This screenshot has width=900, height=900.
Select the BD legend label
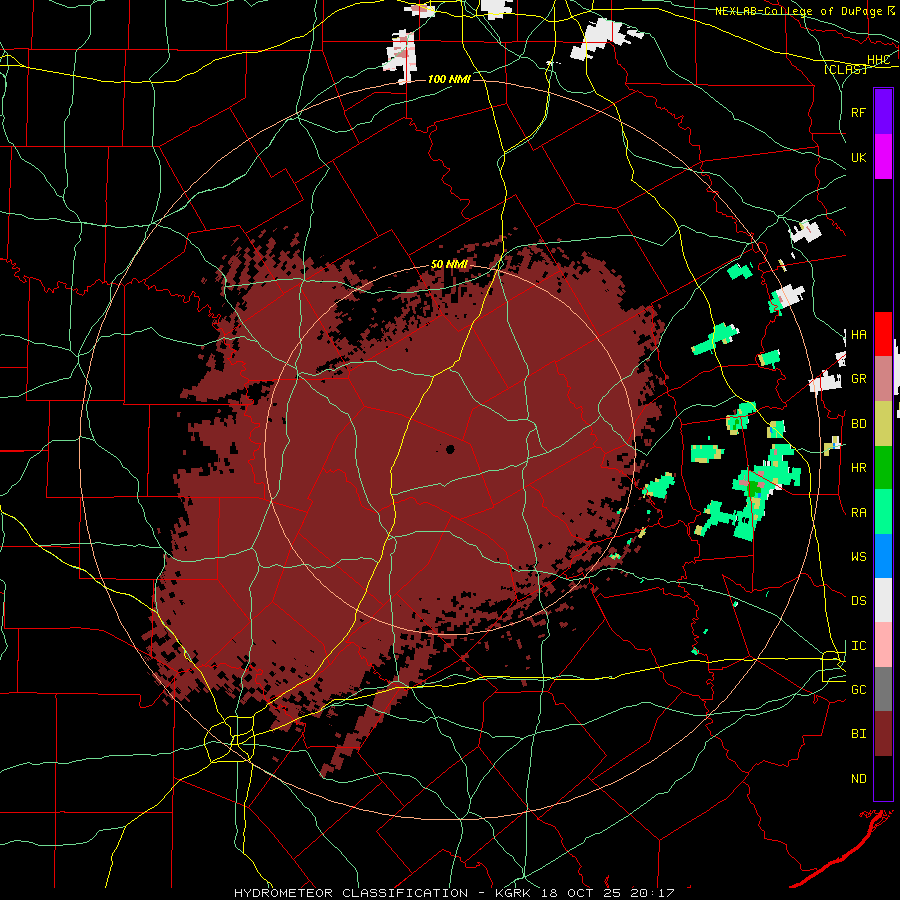click(858, 424)
